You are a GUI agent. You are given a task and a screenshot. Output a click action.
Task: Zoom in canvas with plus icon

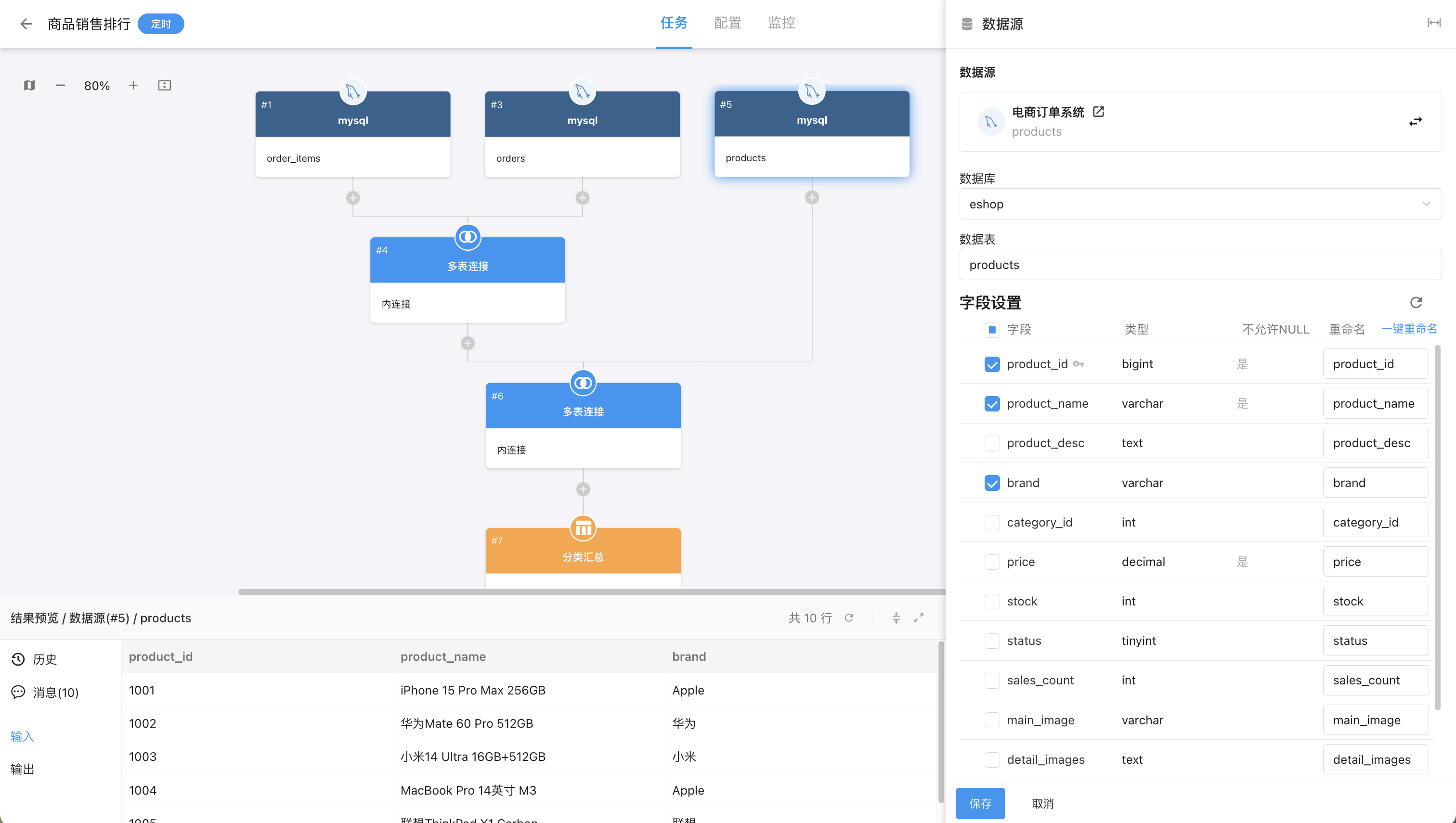pos(133,85)
